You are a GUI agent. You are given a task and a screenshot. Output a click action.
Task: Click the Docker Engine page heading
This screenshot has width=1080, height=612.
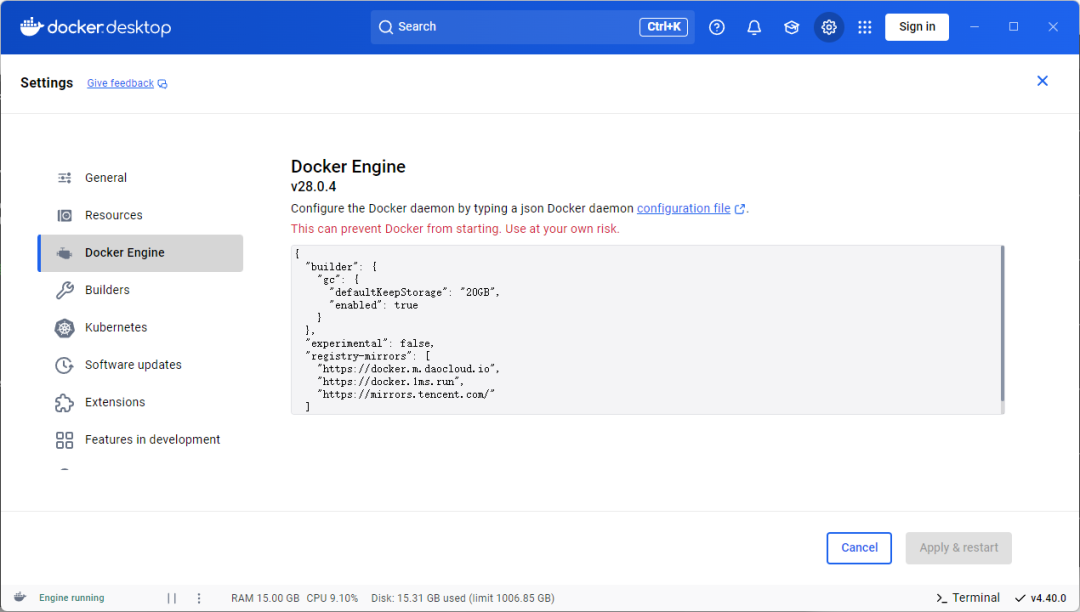pyautogui.click(x=348, y=167)
